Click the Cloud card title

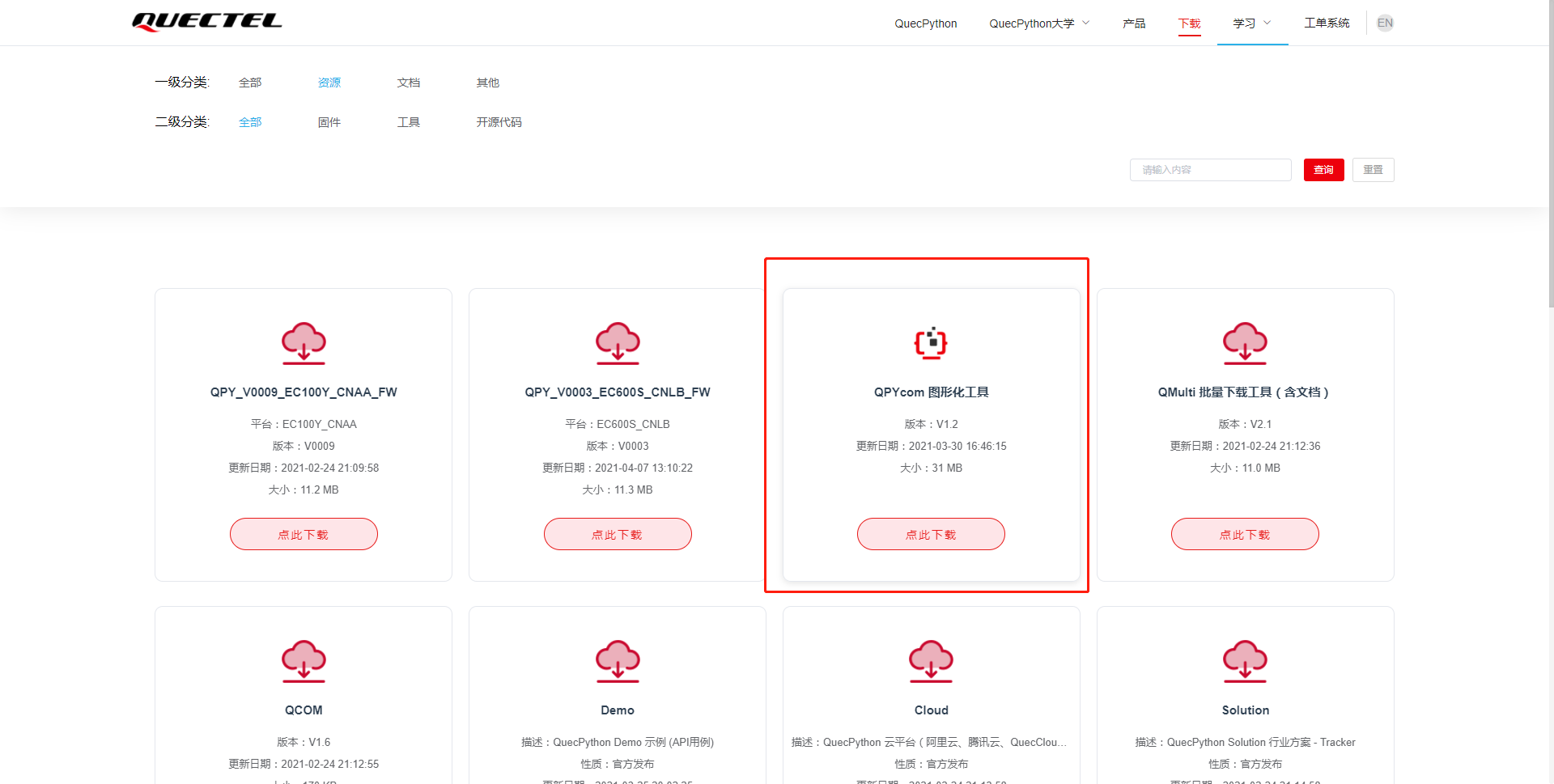[x=931, y=710]
